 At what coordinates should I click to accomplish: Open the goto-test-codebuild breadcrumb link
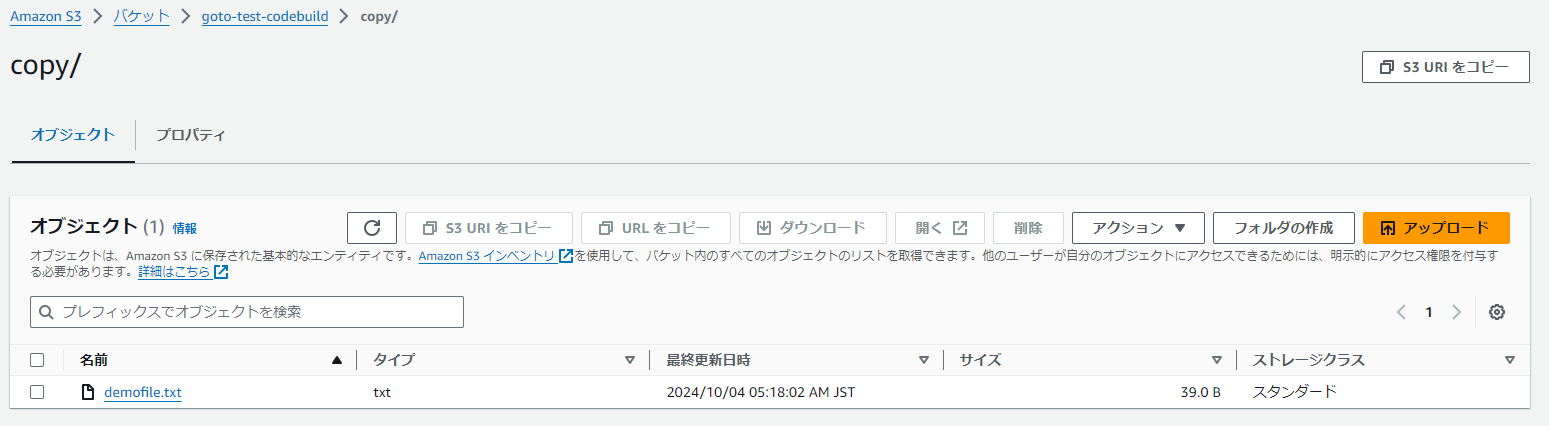click(x=265, y=17)
